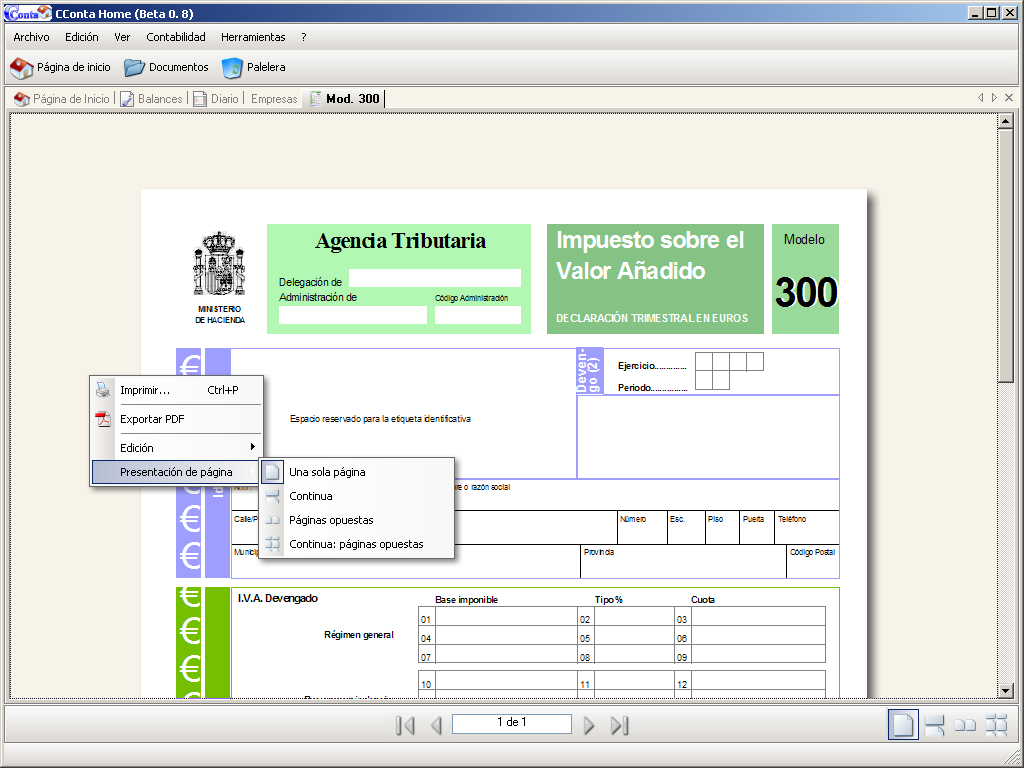The width and height of the screenshot is (1024, 768).
Task: Click the page number field '1 de 1'
Action: (511, 723)
